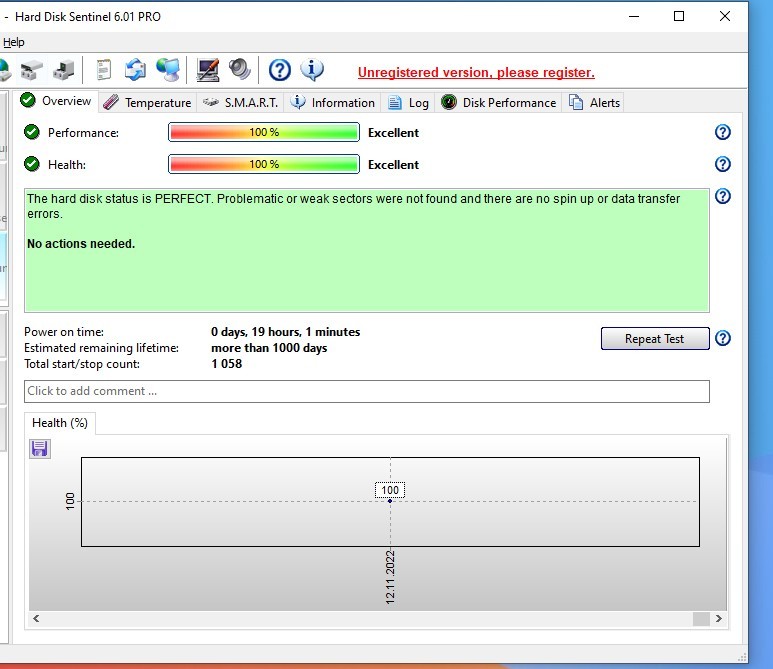Screen dimensions: 773x669
Task: Click the unregistered version register link
Action: coord(476,72)
